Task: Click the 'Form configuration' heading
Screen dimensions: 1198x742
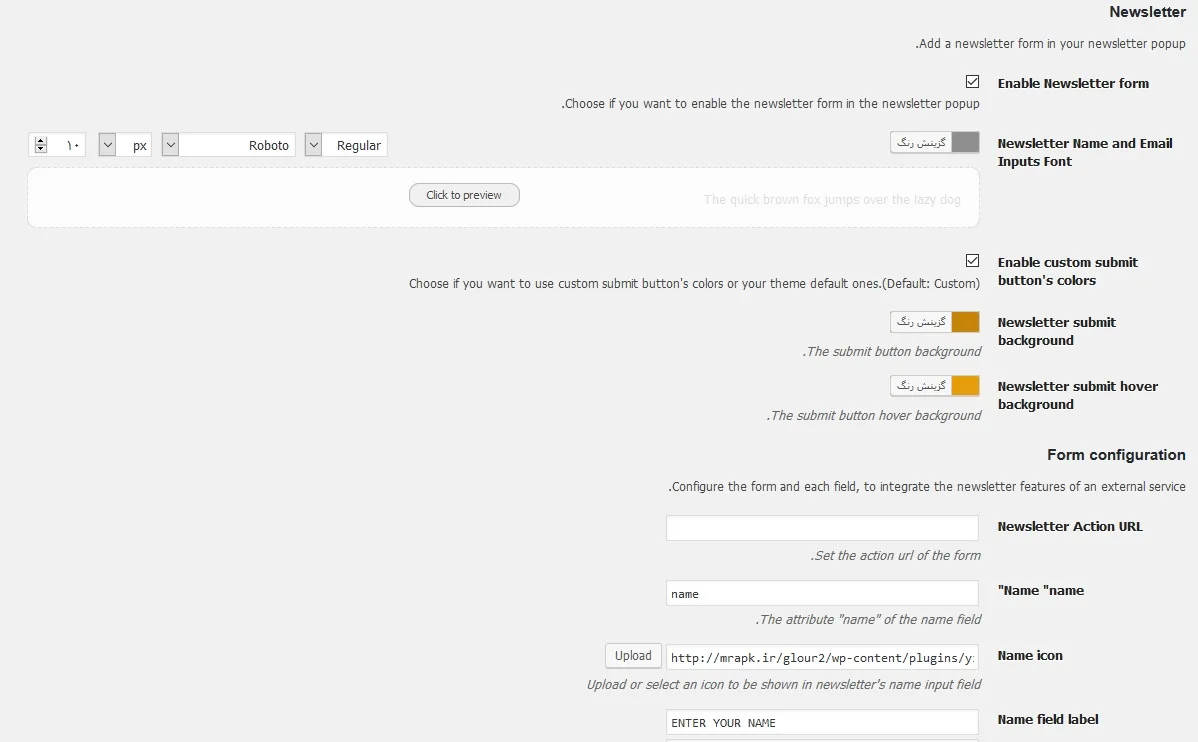Action: coord(1116,455)
